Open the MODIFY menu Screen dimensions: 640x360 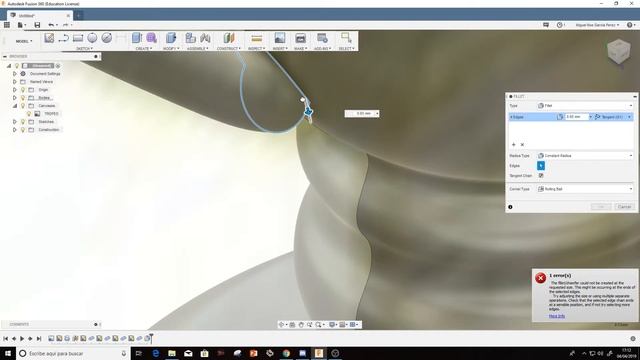click(x=171, y=49)
